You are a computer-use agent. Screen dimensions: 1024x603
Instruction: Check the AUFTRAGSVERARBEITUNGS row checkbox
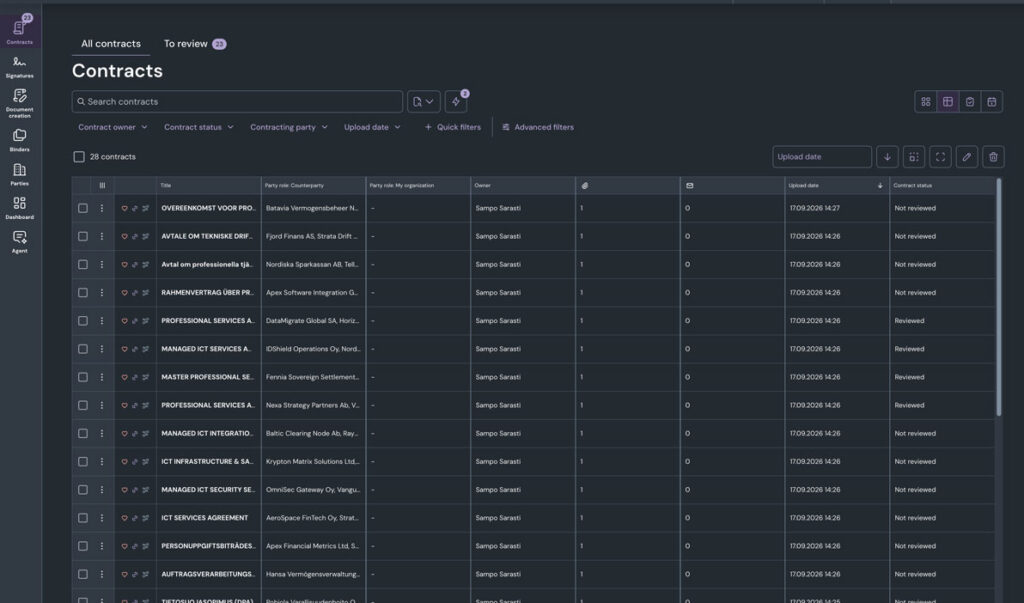pos(83,574)
